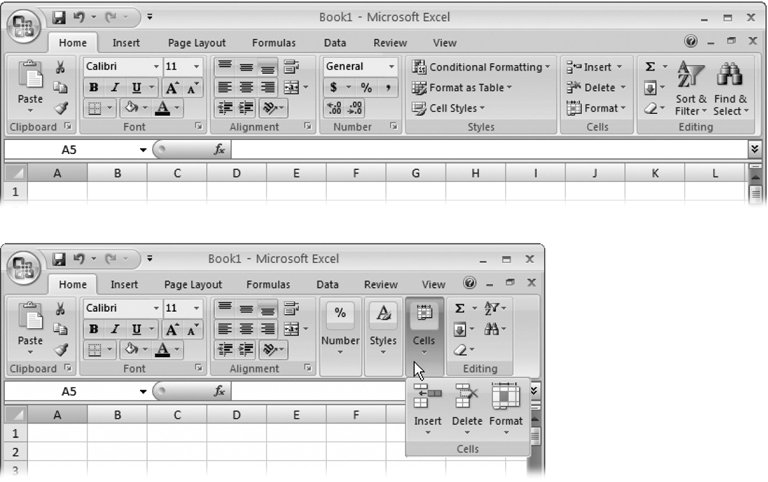Image resolution: width=768 pixels, height=482 pixels.
Task: Click the large Insert button in Cells popup
Action: (428, 406)
